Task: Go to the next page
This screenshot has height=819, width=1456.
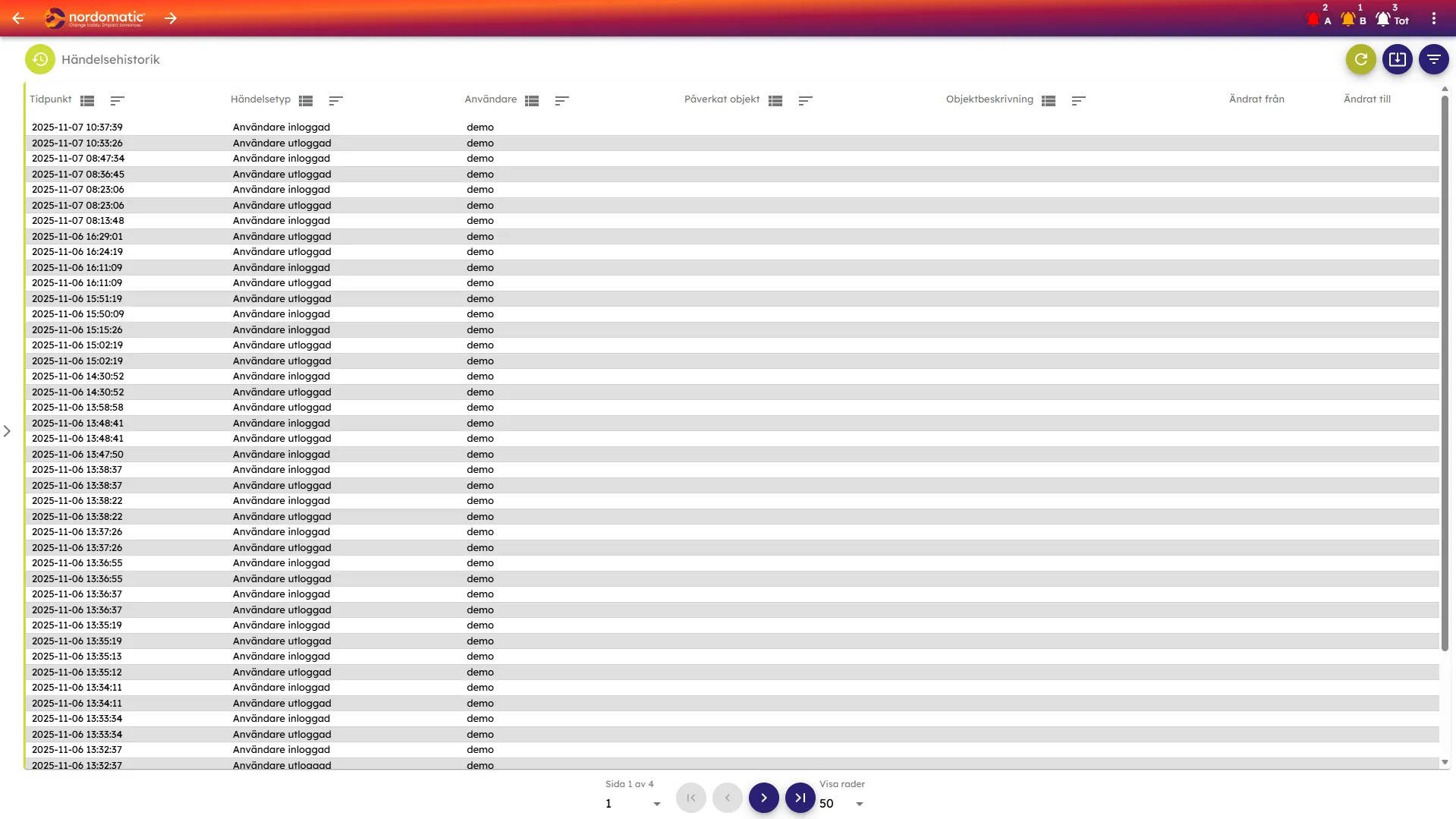Action: tap(763, 798)
